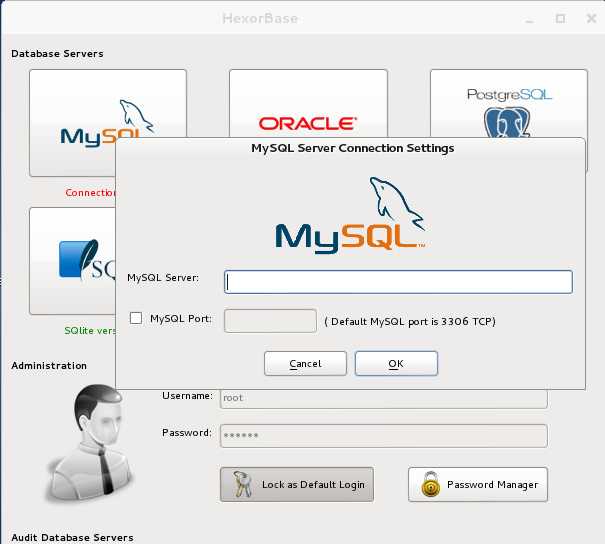Click the MySQL Port number field

coord(270,321)
